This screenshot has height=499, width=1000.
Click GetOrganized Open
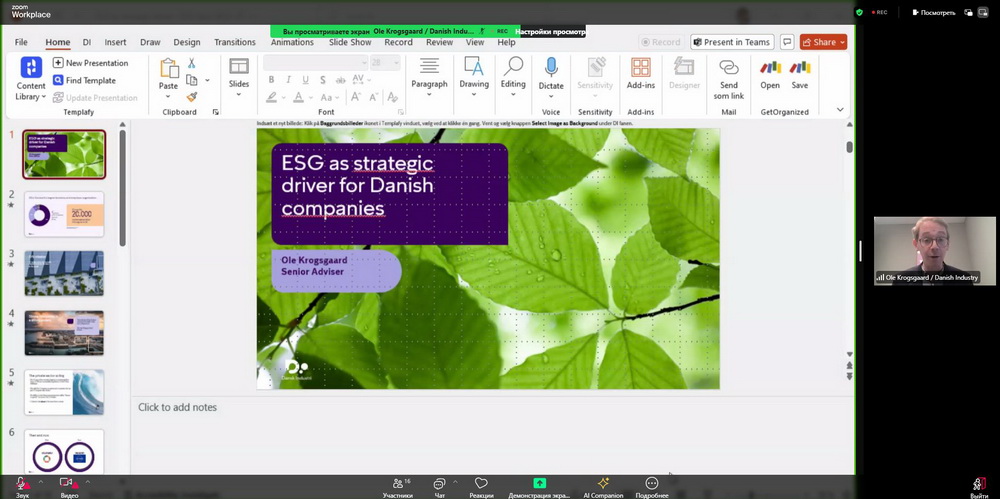[770, 75]
